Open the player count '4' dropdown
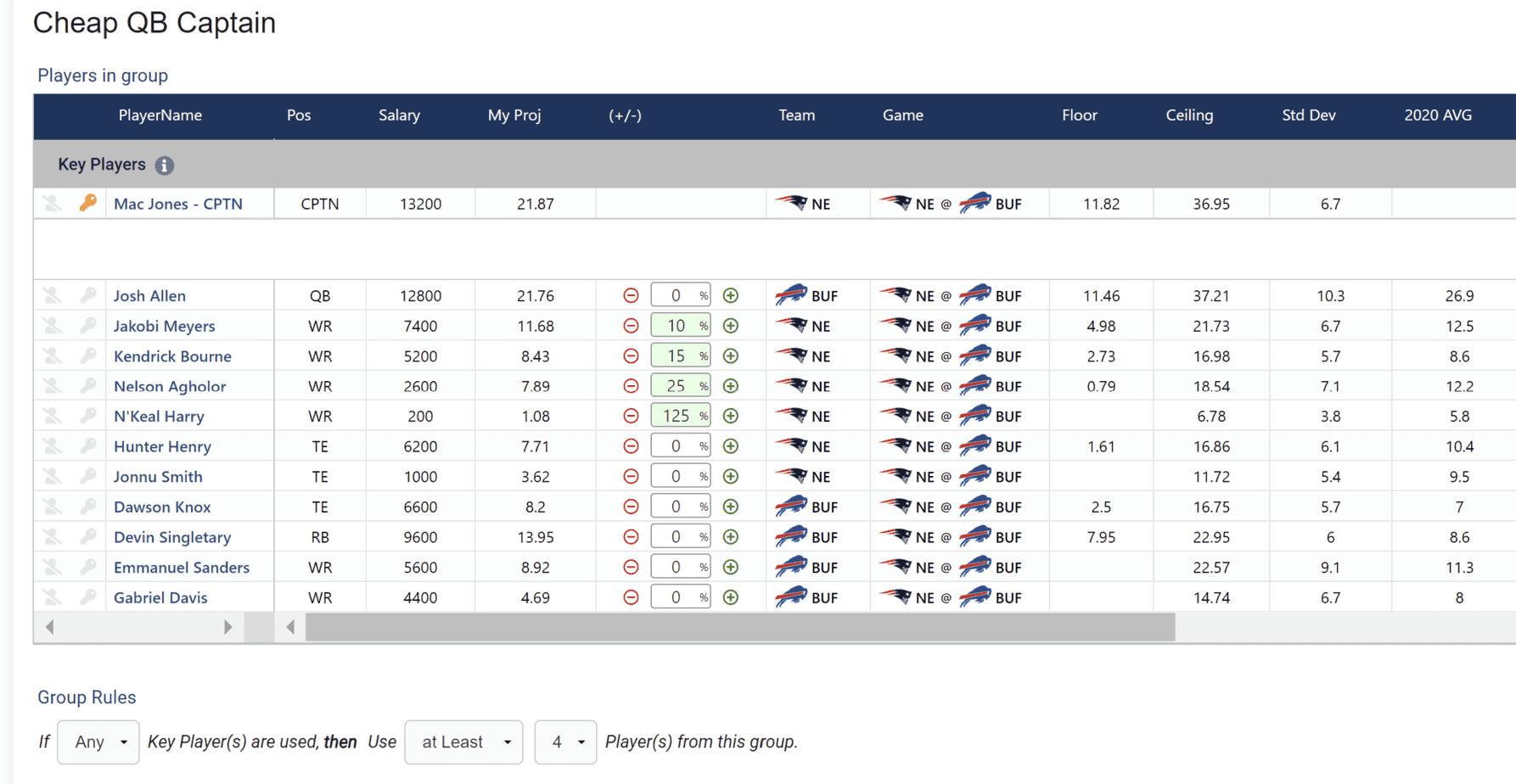 565,742
